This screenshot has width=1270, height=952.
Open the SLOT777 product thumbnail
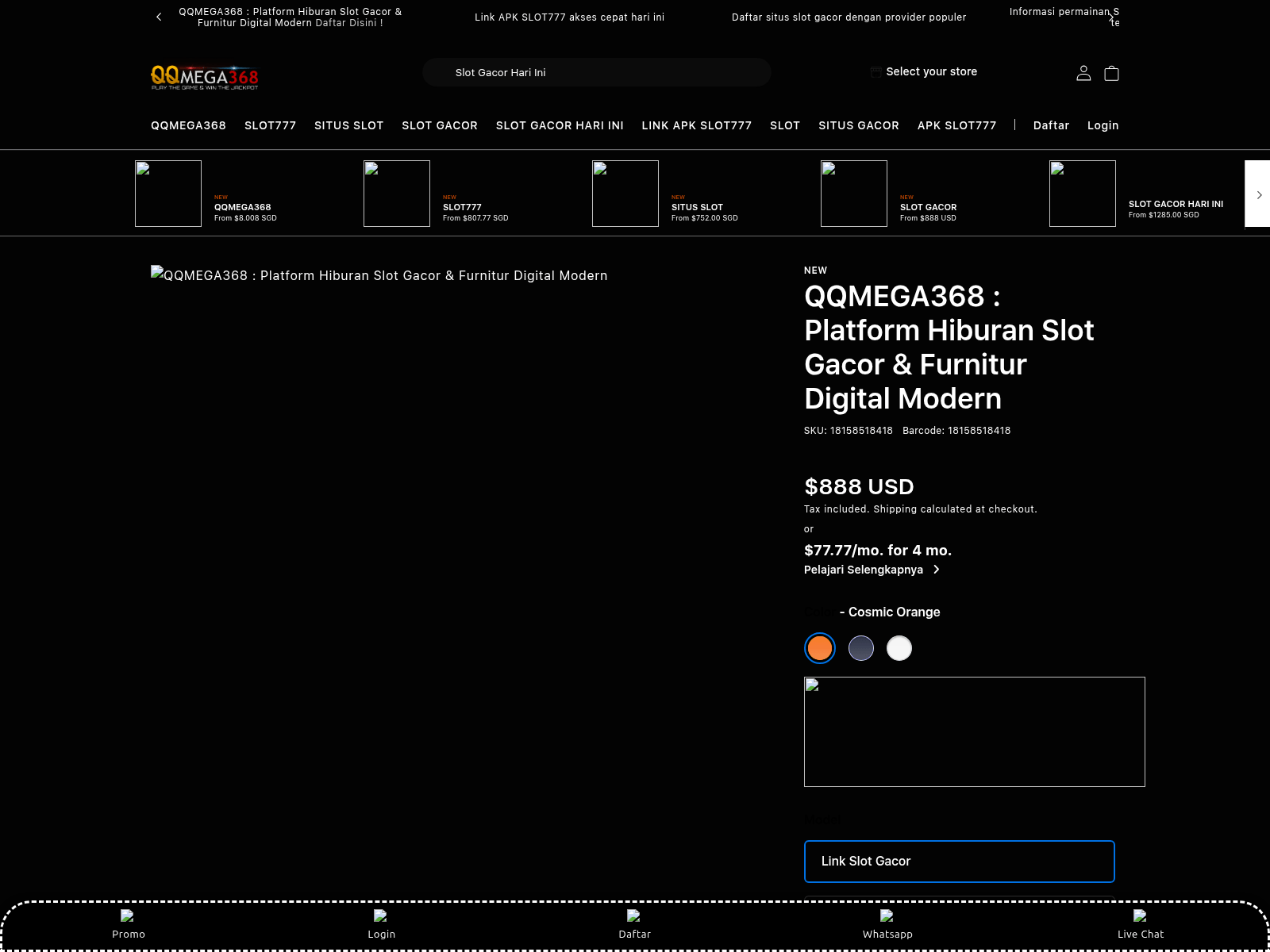[397, 194]
